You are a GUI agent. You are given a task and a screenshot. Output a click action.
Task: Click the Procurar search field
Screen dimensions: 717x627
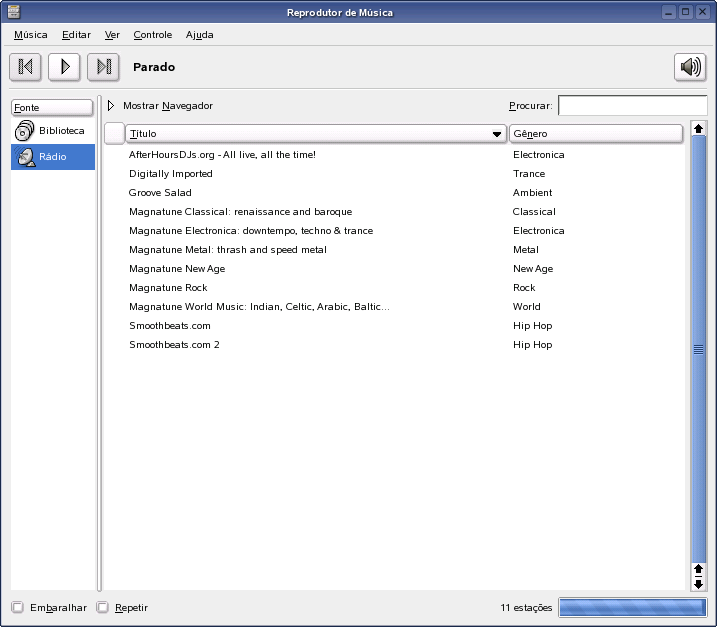(632, 106)
